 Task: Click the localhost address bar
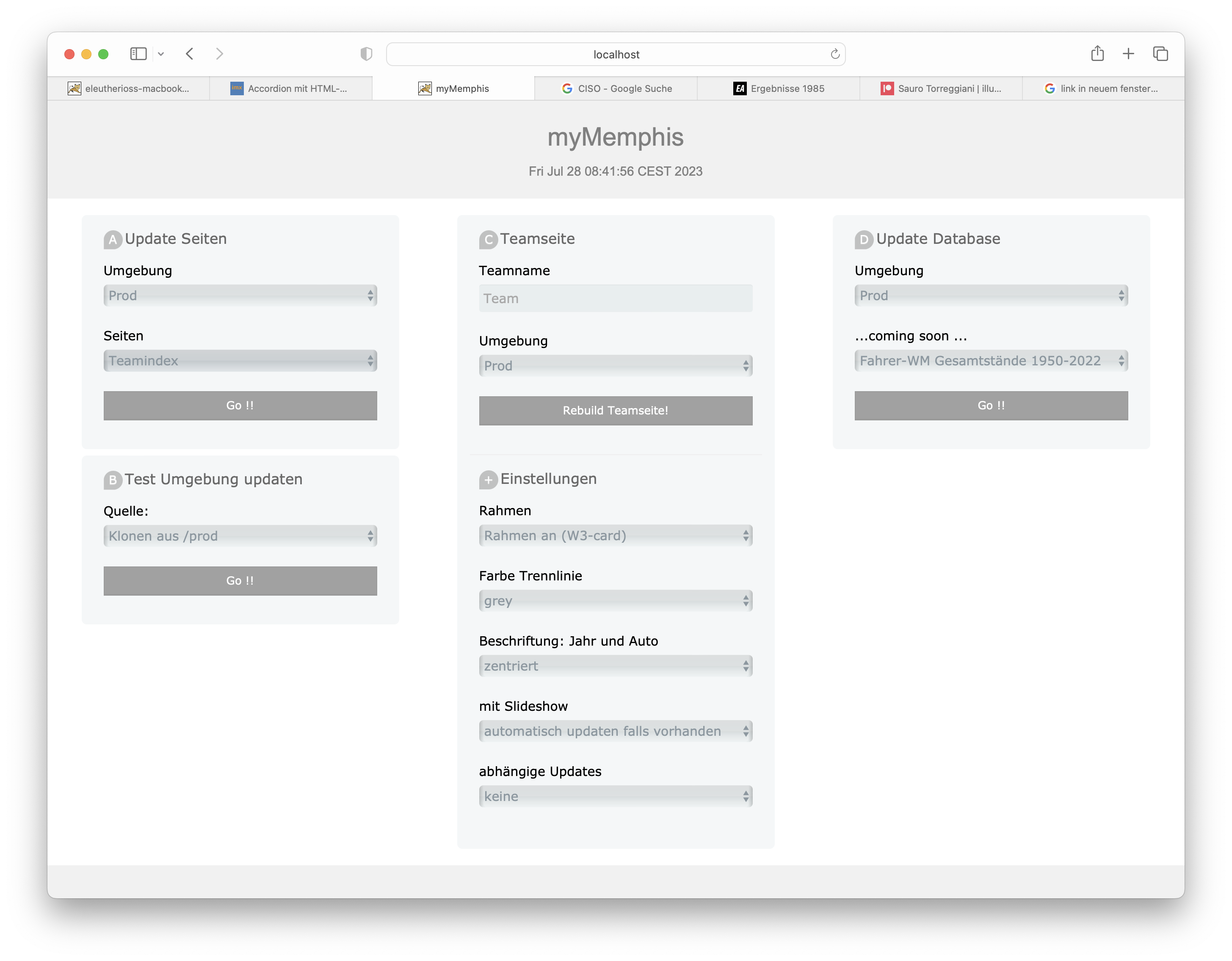point(616,54)
